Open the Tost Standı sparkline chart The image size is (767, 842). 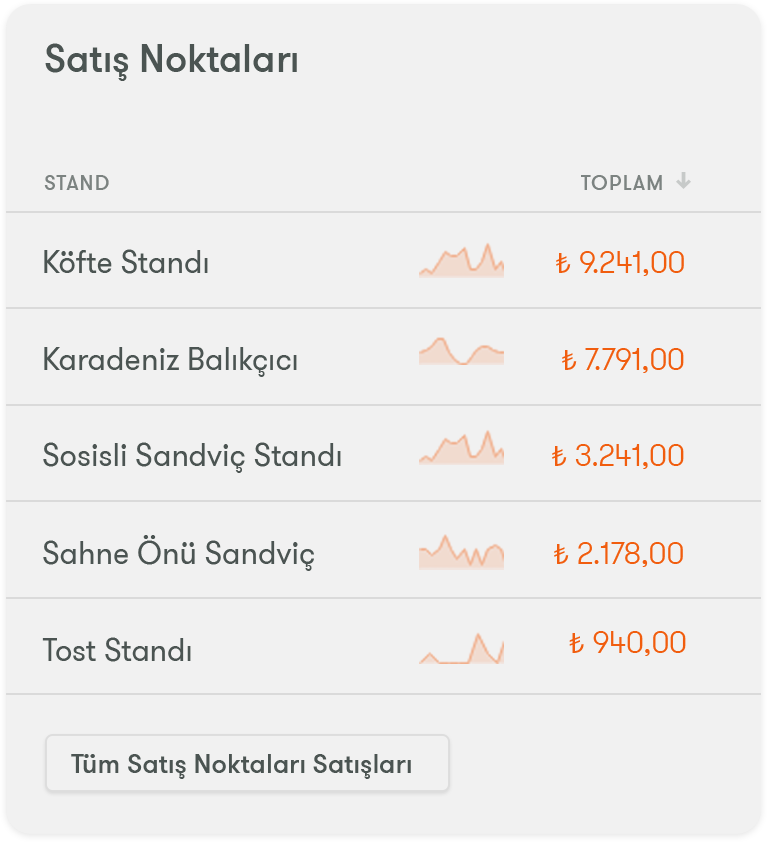pyautogui.click(x=461, y=649)
